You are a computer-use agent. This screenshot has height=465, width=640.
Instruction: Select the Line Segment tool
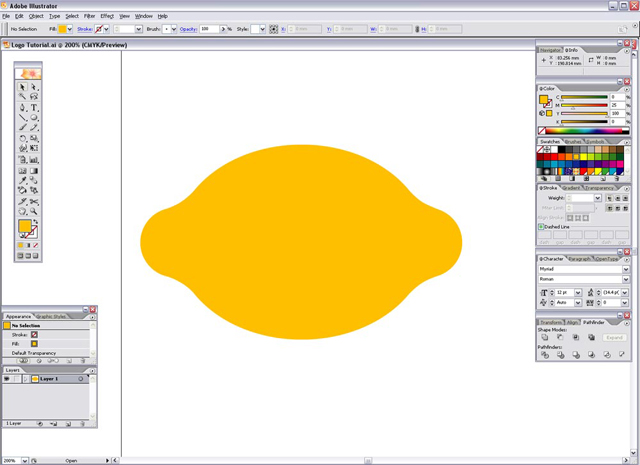(x=22, y=118)
